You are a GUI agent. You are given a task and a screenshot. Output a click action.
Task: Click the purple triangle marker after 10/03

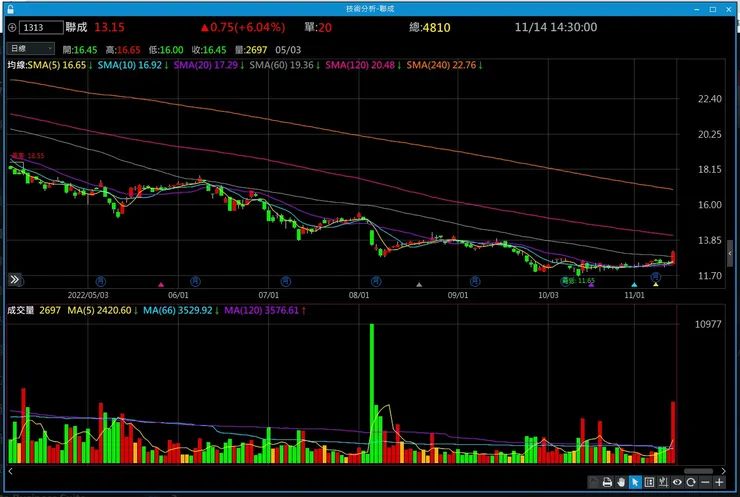pyautogui.click(x=591, y=285)
